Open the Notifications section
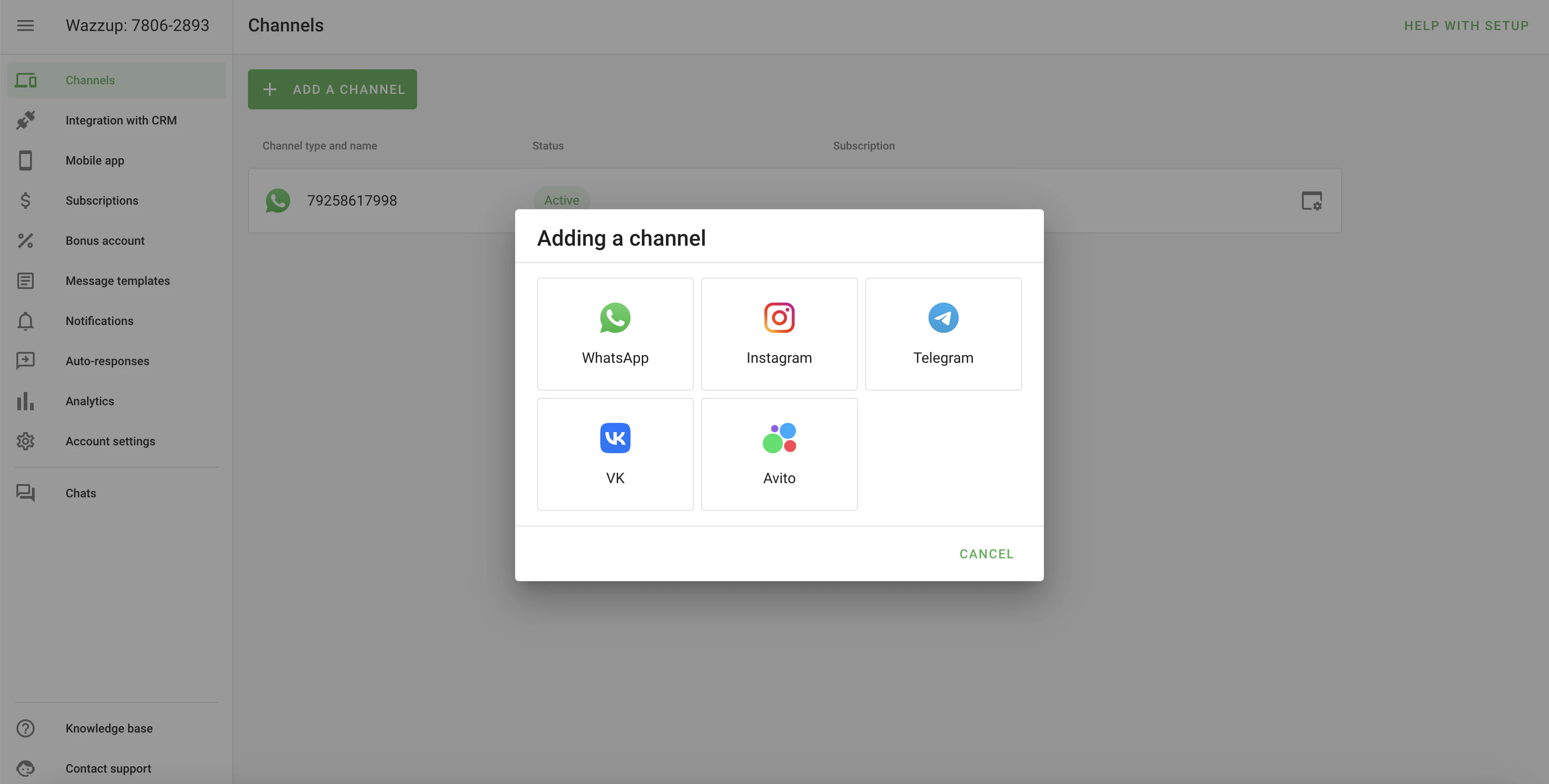Viewport: 1549px width, 784px height. (99, 320)
